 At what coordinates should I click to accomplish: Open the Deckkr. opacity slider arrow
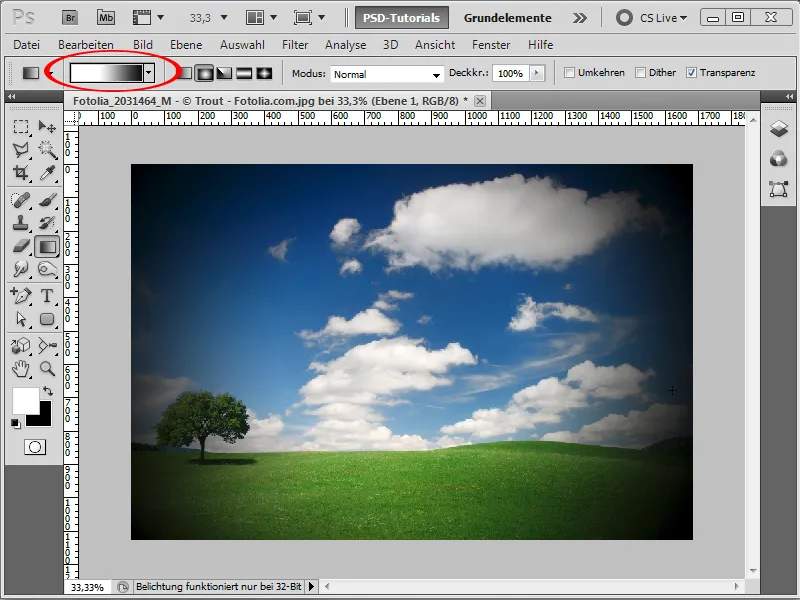pyautogui.click(x=536, y=73)
